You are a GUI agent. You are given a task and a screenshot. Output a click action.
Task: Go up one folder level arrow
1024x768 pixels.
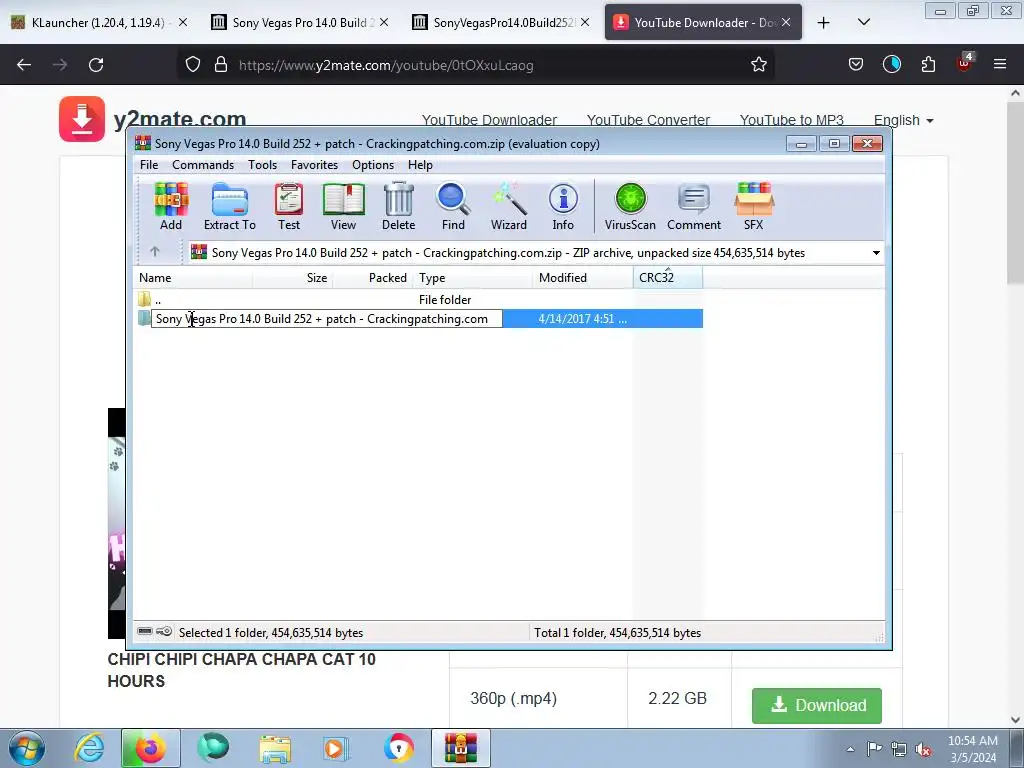155,252
